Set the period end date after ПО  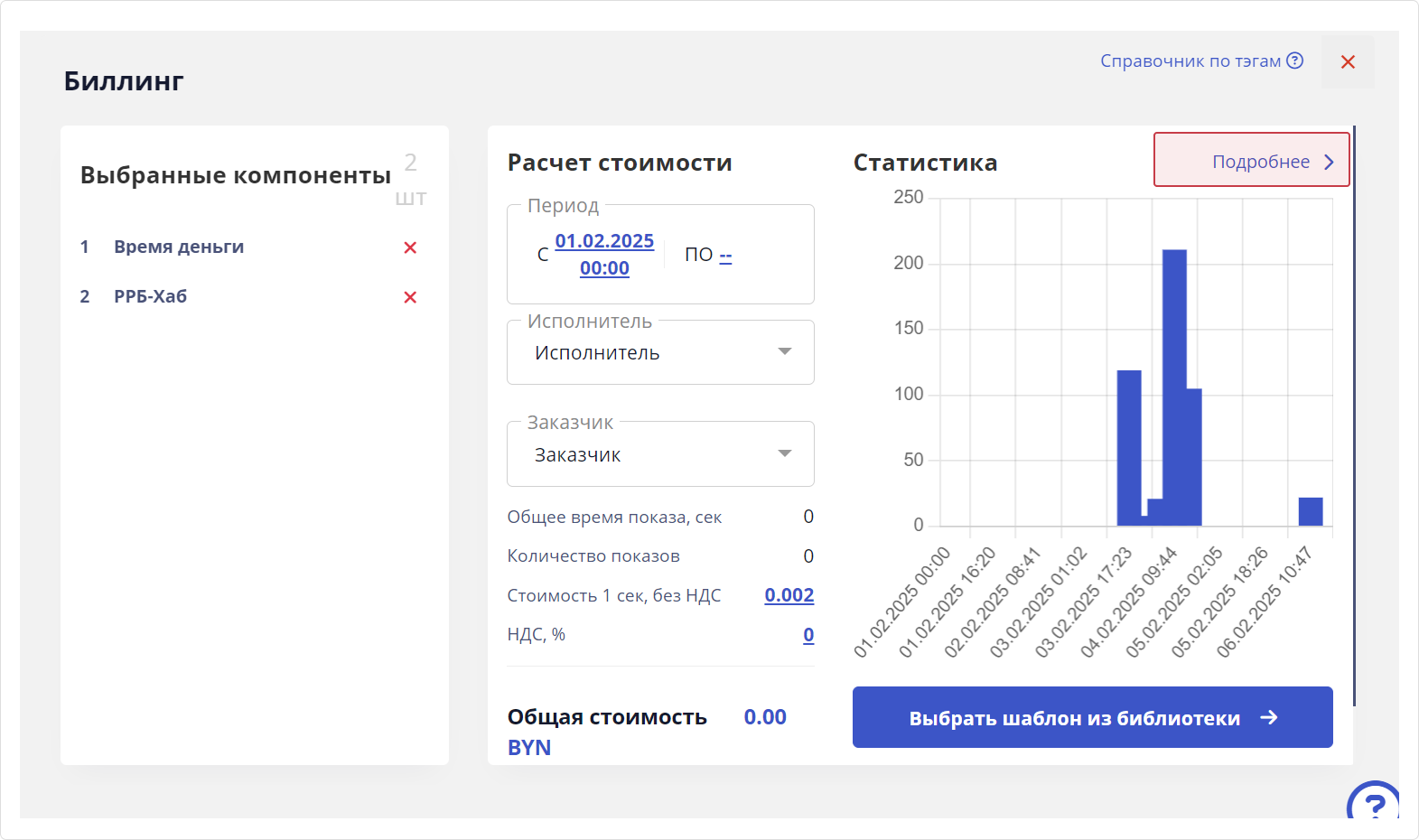point(725,256)
